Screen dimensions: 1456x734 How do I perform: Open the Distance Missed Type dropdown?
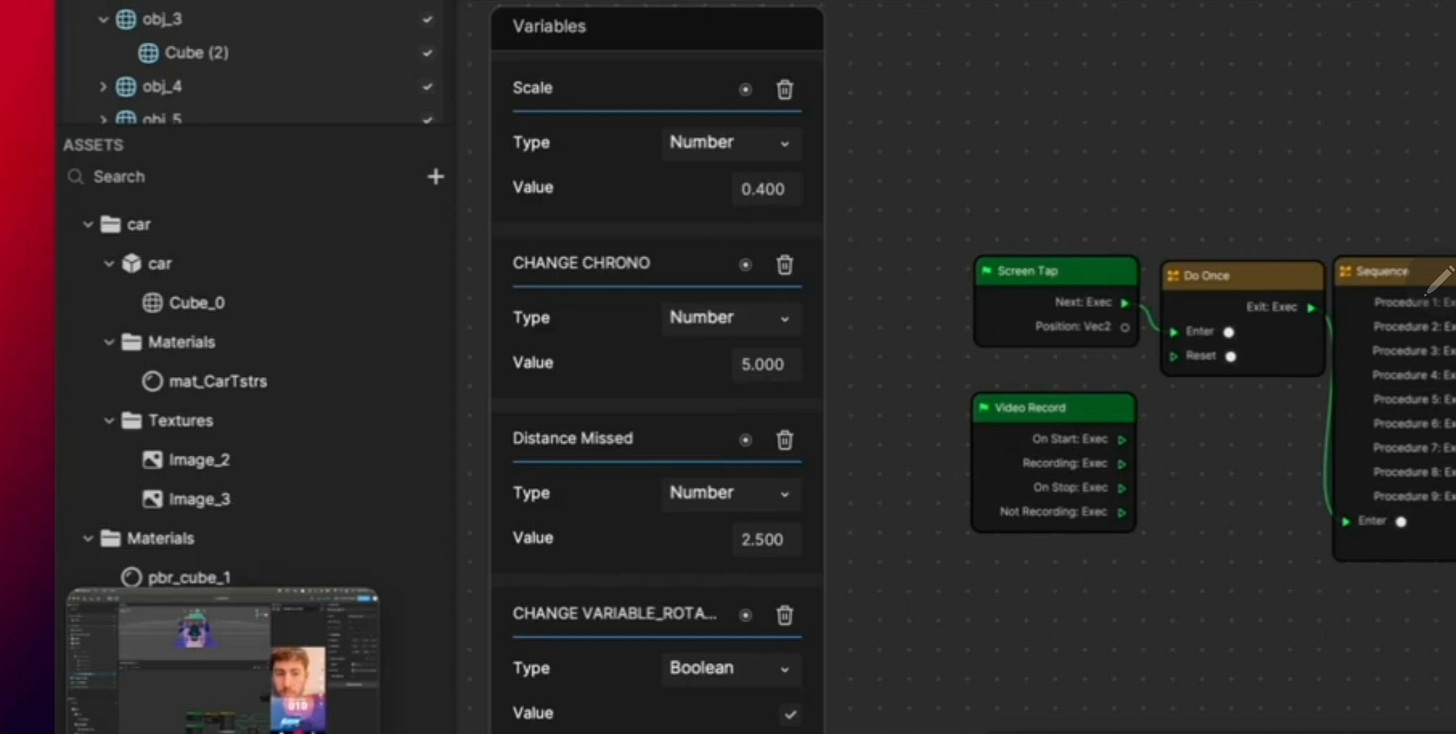click(x=731, y=493)
